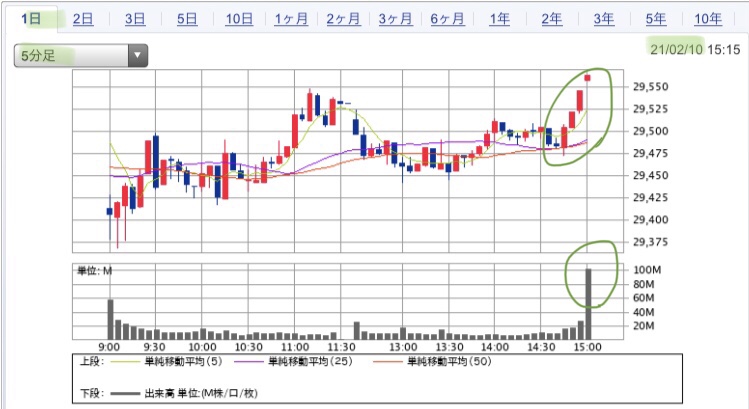Click the 60M volume axis label
This screenshot has width=749, height=409.
[x=644, y=298]
